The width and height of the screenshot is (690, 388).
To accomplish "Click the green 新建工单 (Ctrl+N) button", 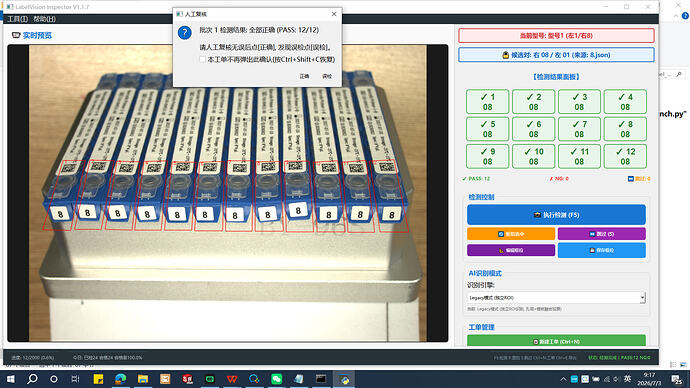I will [556, 341].
